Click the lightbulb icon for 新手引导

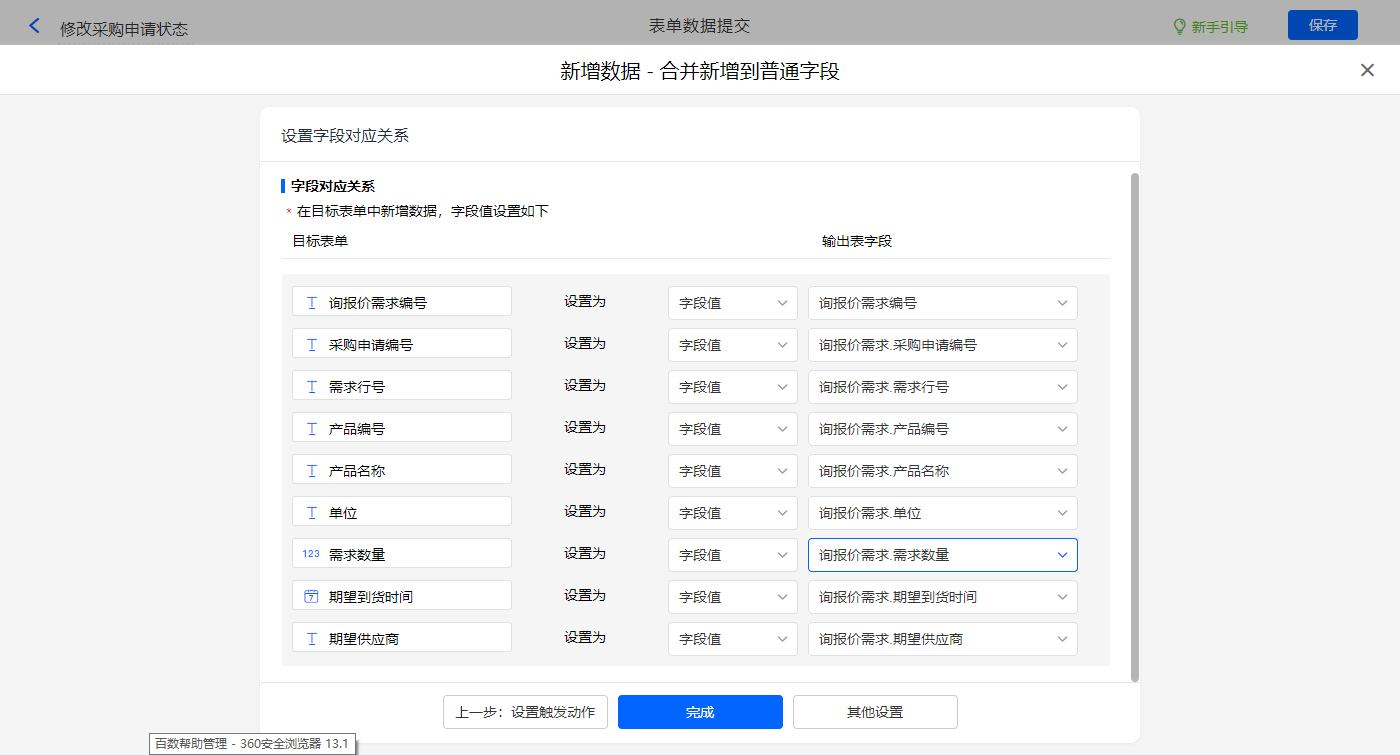click(x=1179, y=27)
